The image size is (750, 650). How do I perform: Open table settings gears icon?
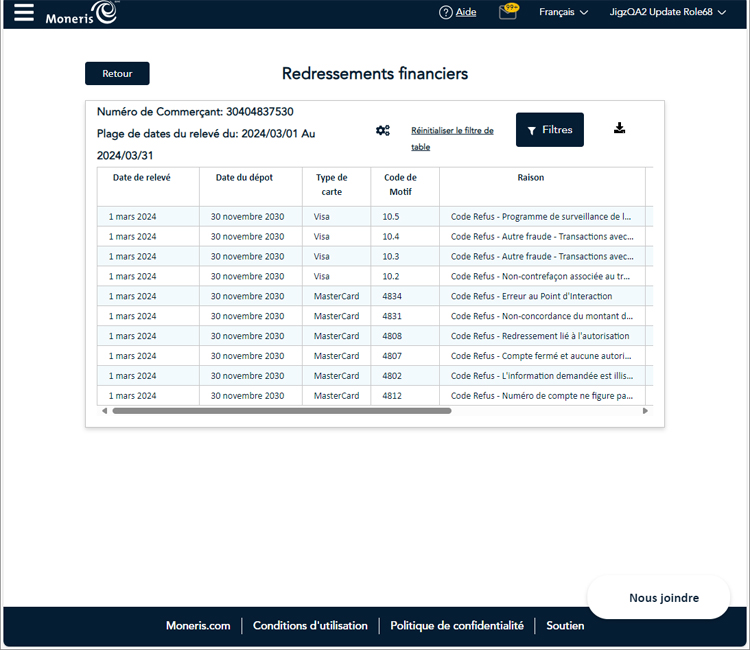383,130
